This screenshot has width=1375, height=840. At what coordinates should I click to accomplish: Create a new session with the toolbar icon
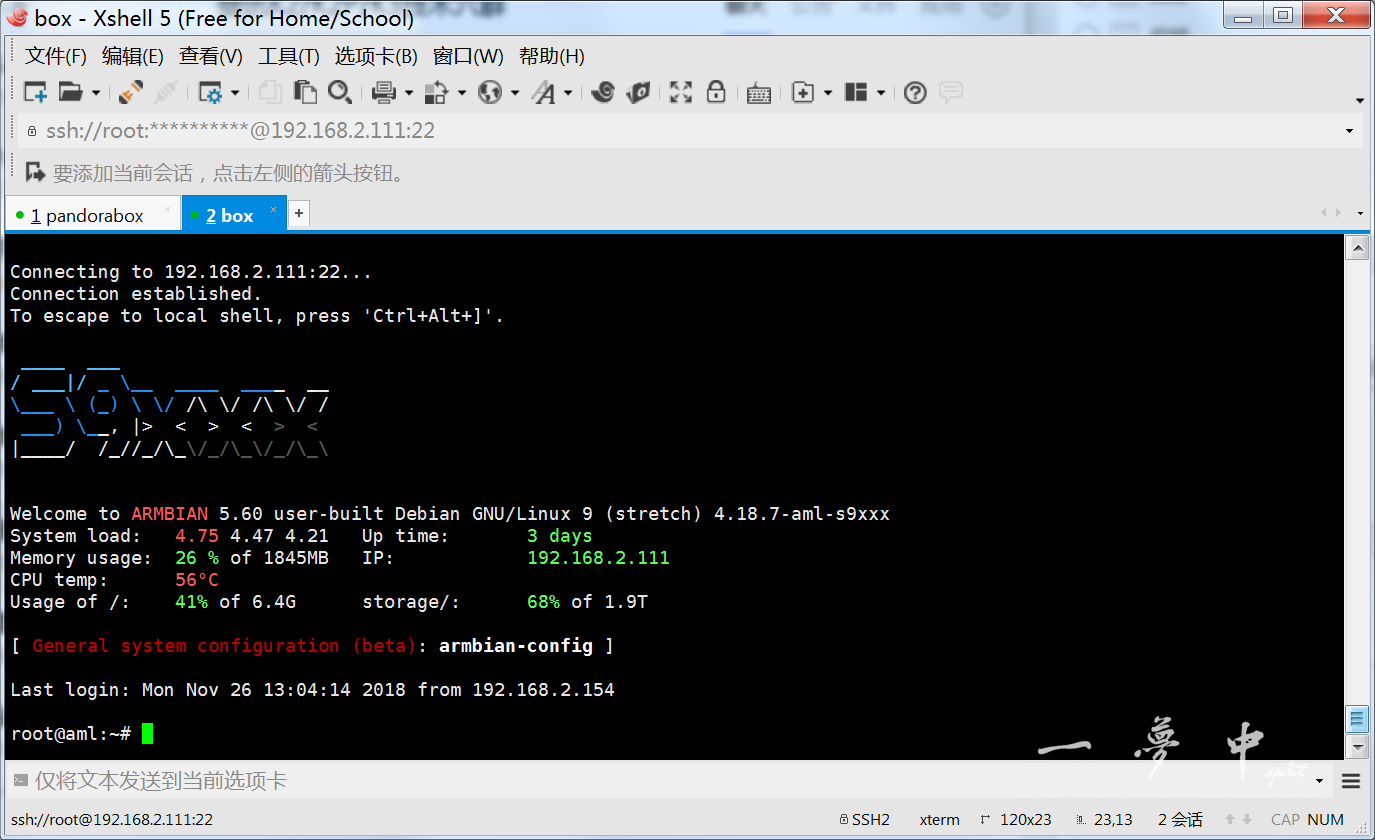[x=36, y=93]
